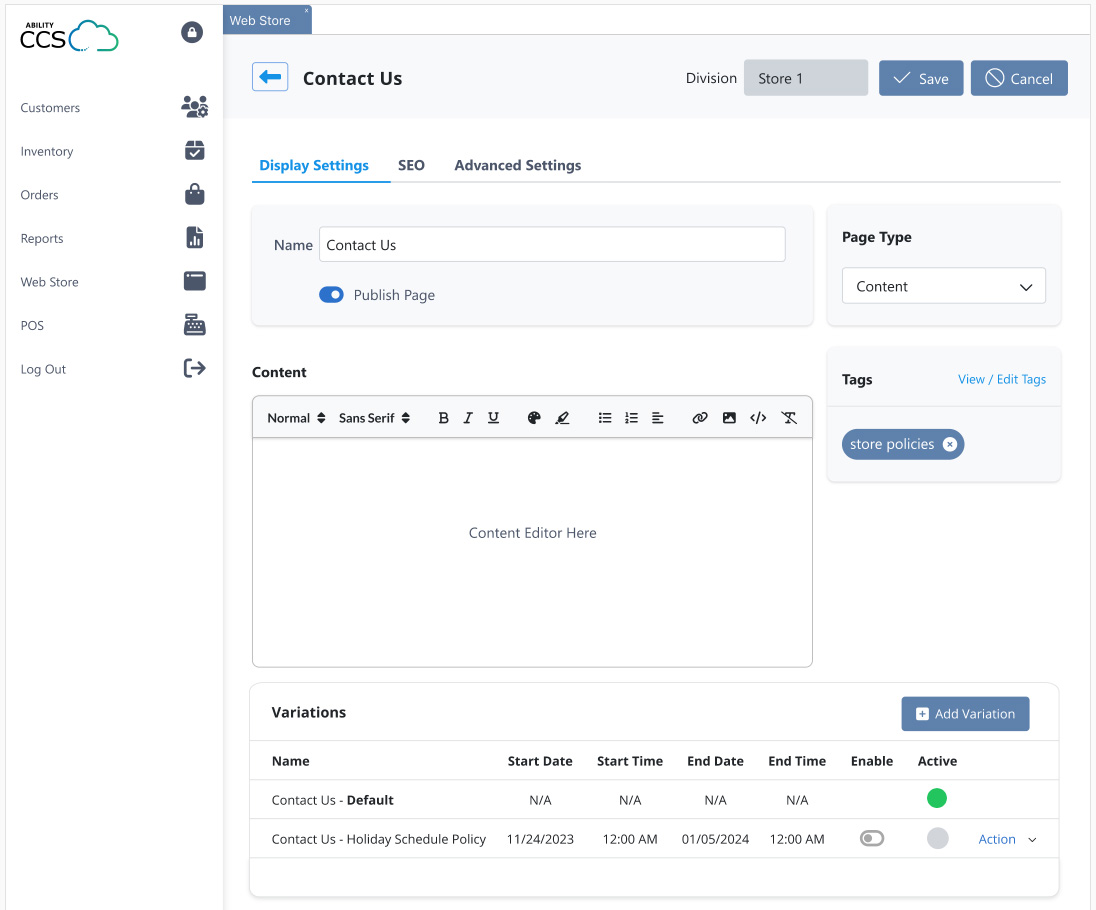Open the Page Type dropdown

[942, 285]
